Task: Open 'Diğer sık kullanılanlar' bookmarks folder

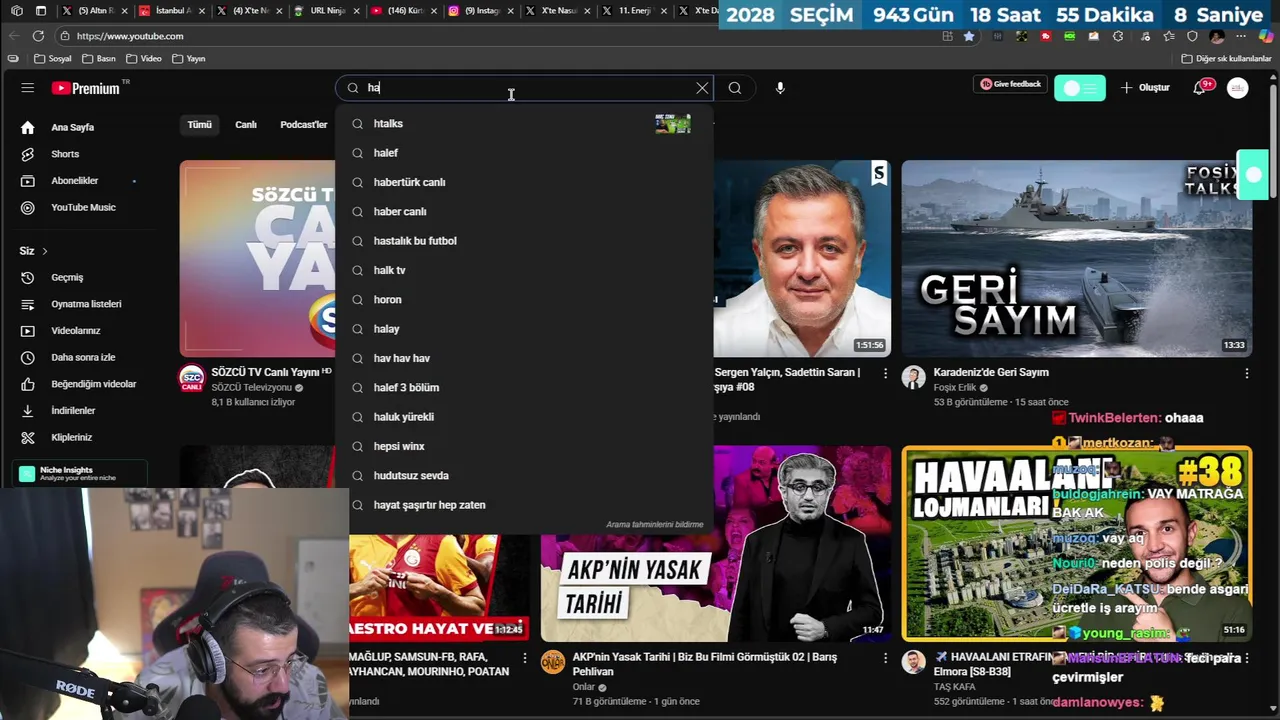Action: point(1226,59)
